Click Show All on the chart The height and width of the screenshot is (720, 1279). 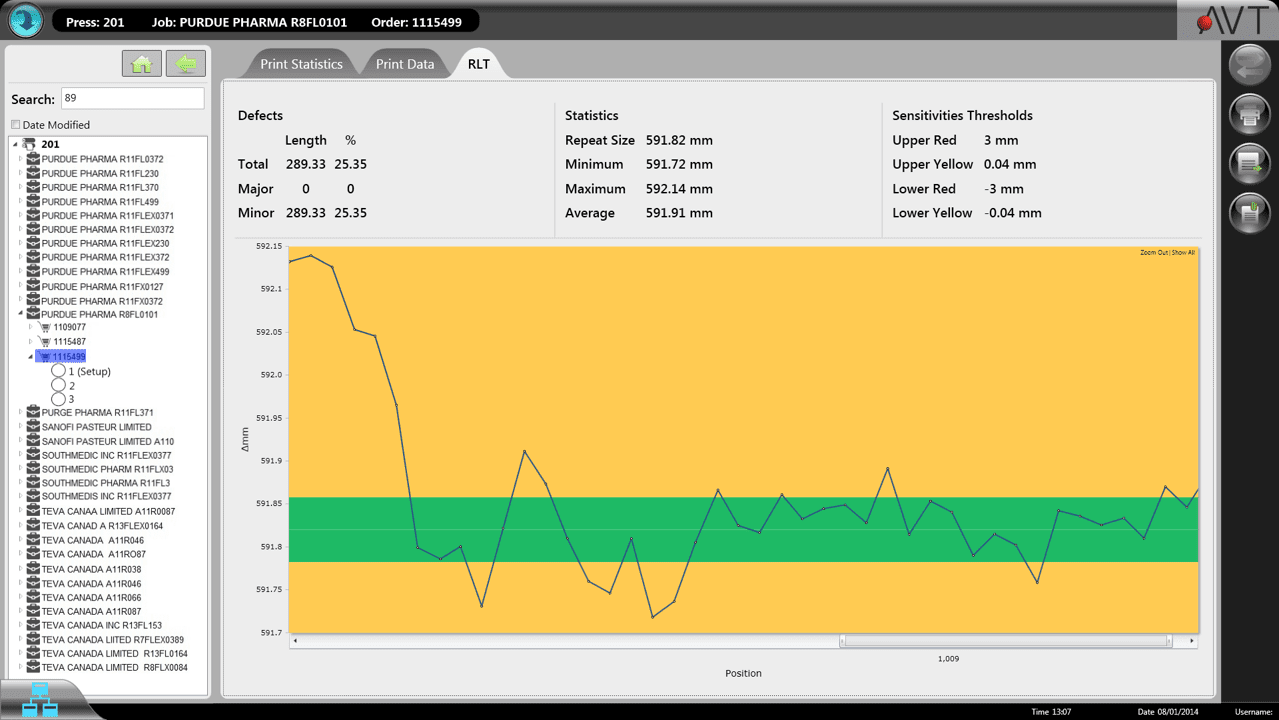coord(1183,252)
